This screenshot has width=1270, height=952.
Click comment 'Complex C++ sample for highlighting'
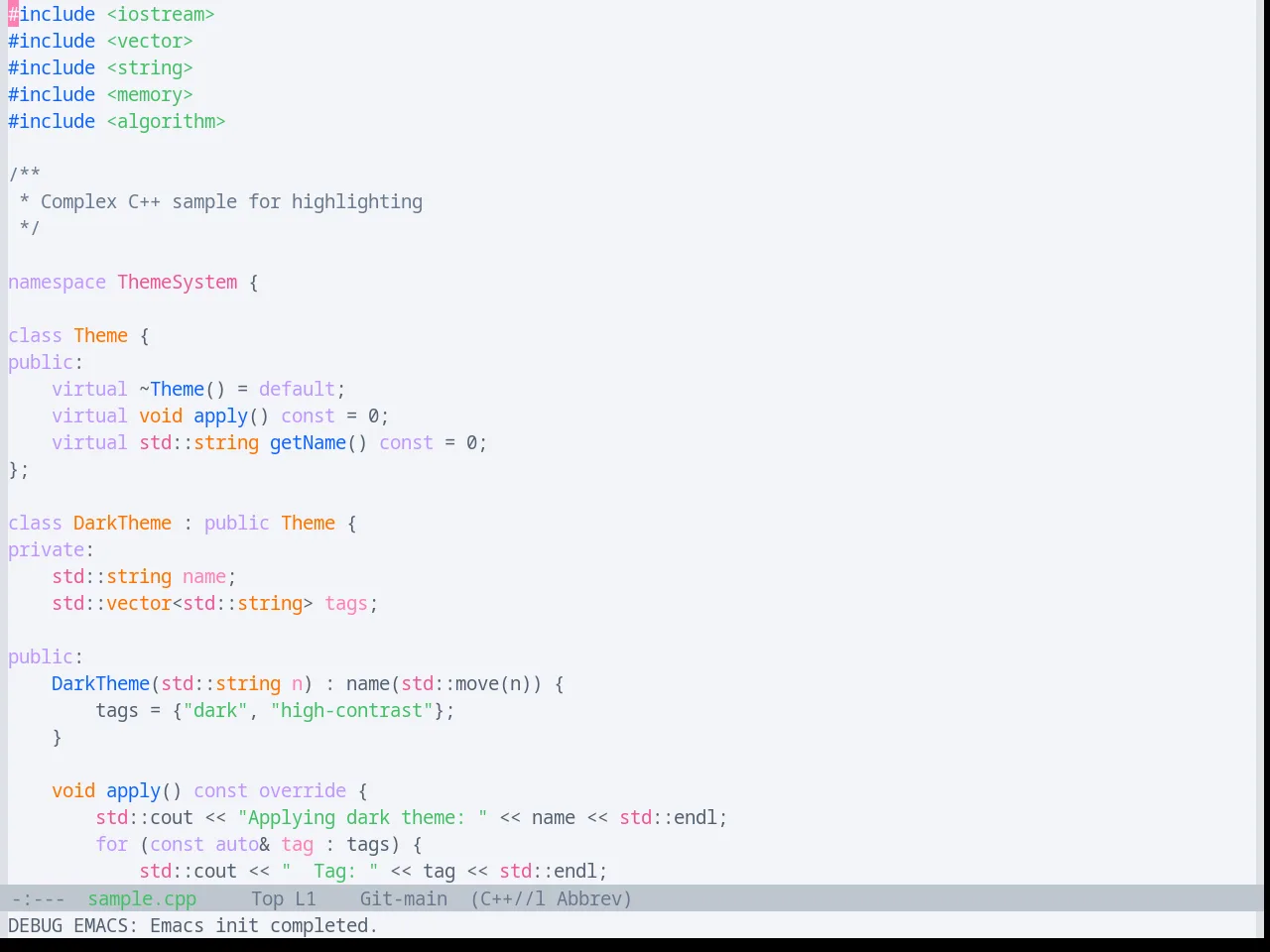point(231,201)
